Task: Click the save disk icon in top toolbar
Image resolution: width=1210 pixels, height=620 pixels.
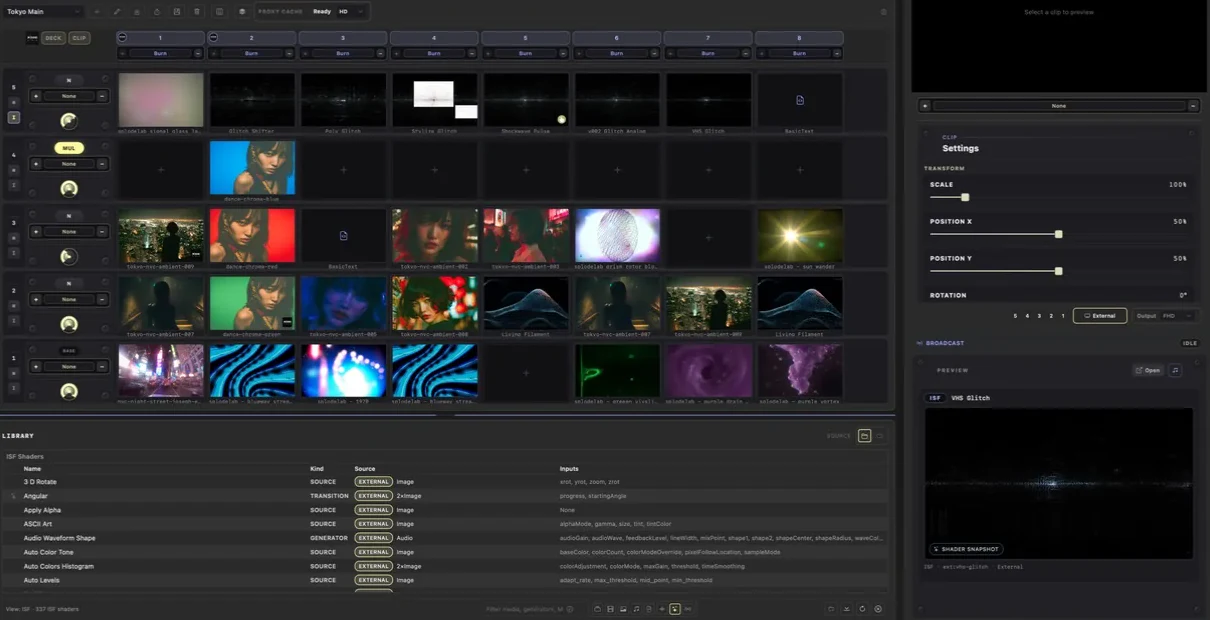Action: 177,12
